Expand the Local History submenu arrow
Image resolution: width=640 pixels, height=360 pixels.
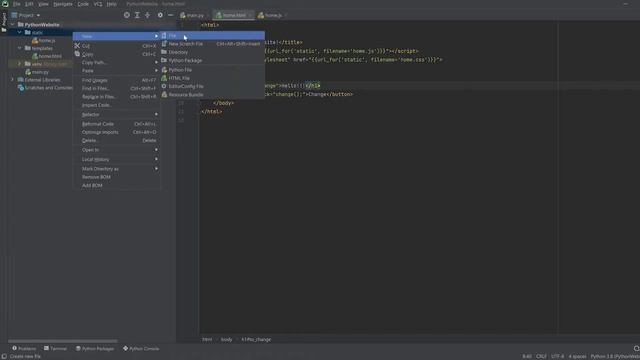point(156,159)
